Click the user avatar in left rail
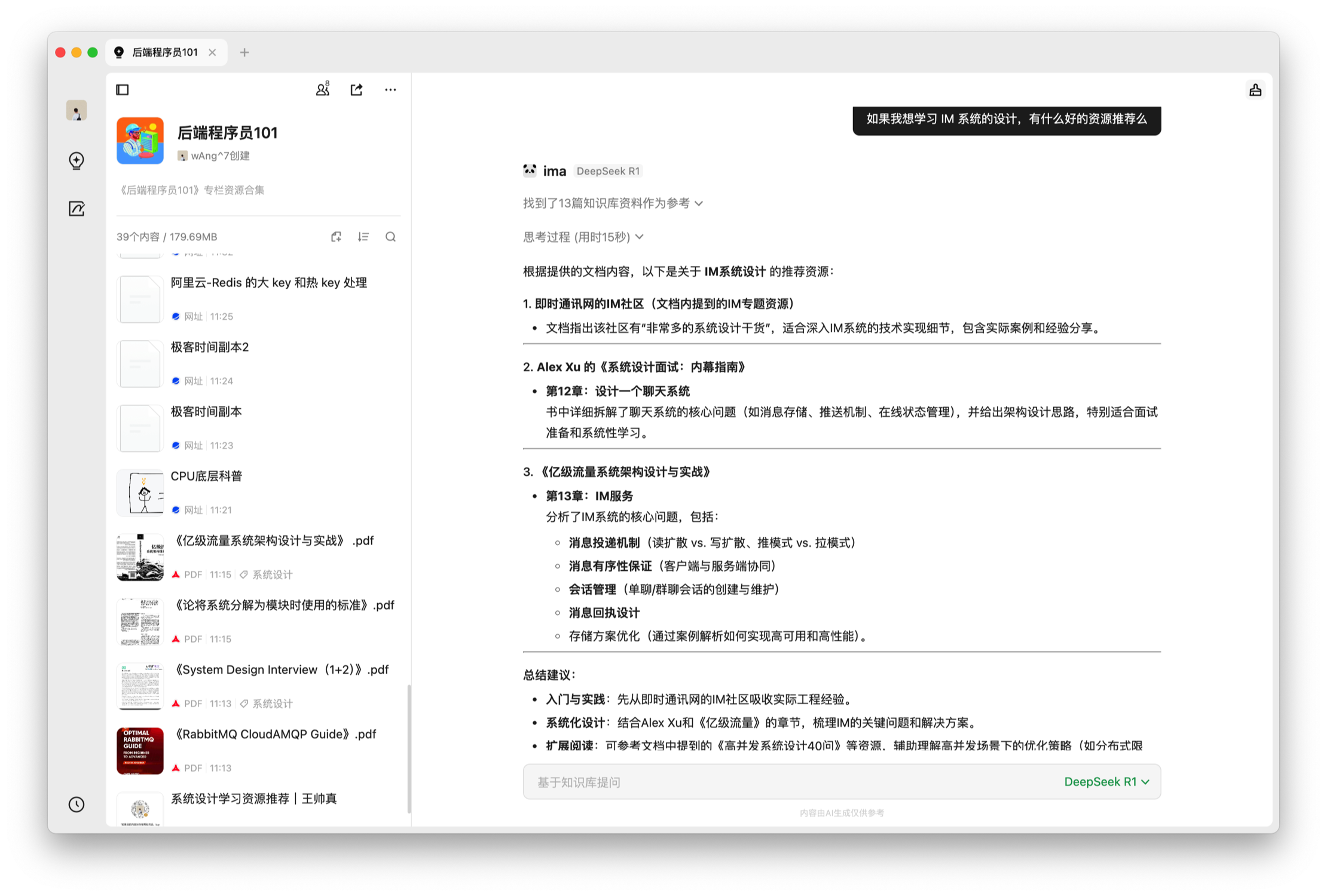 (x=77, y=111)
